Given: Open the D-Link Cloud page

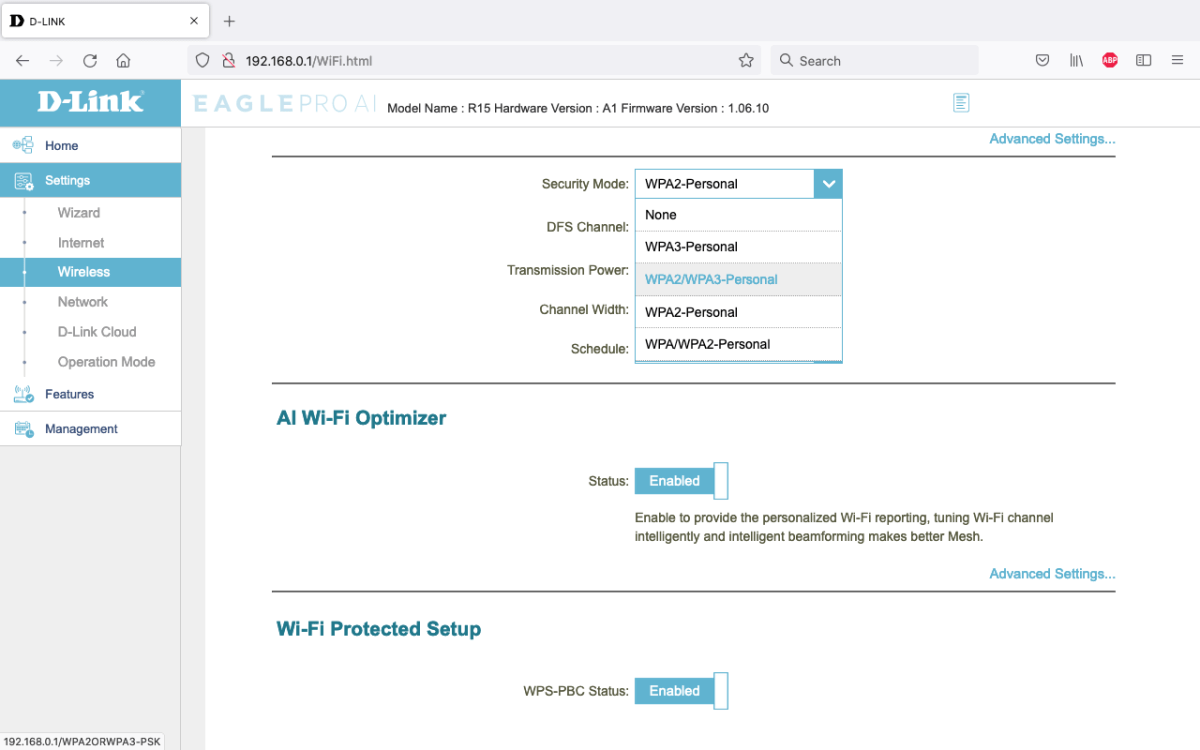Looking at the screenshot, I should point(97,332).
